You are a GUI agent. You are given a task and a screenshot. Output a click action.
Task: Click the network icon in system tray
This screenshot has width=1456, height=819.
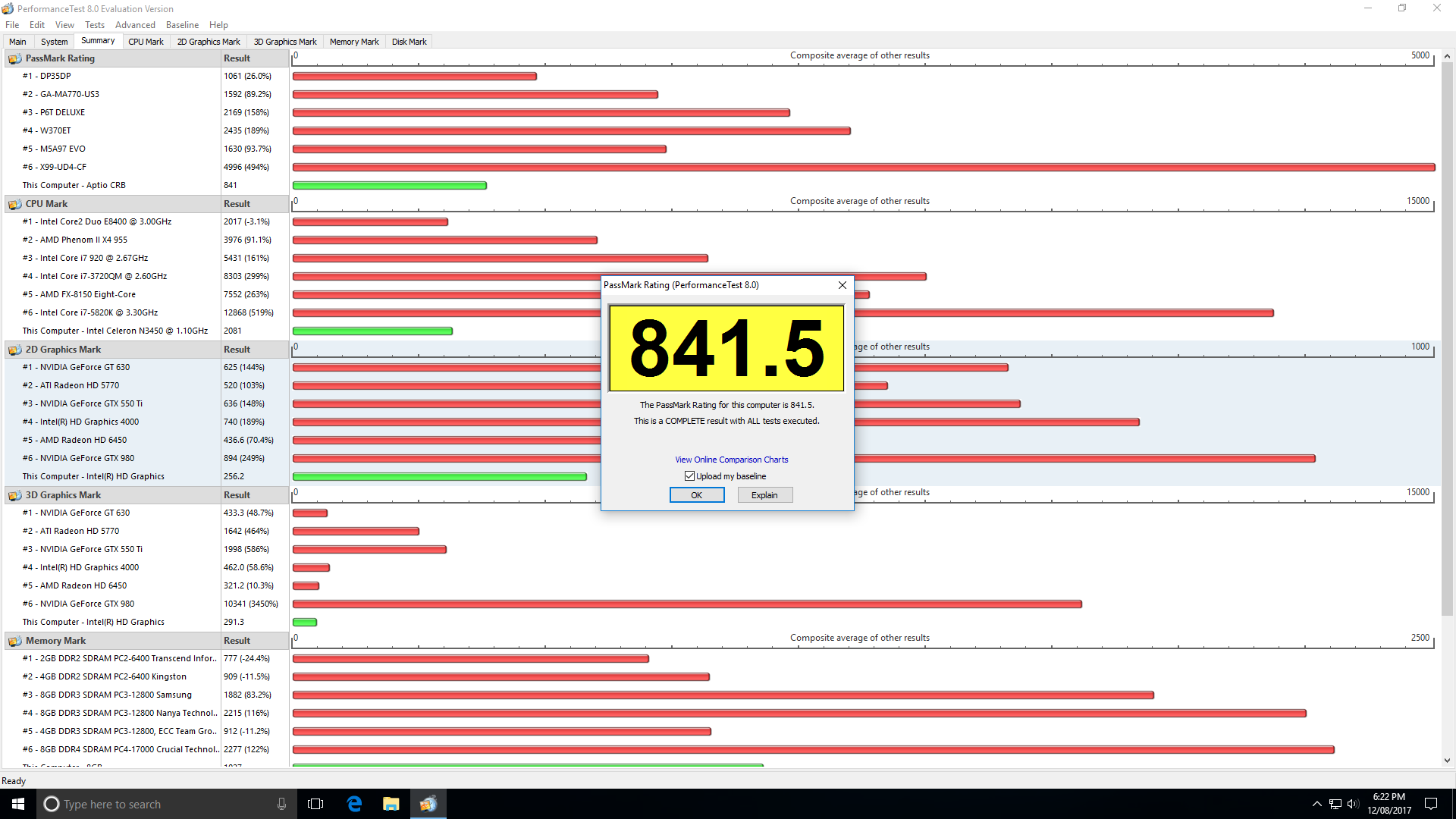click(1335, 804)
